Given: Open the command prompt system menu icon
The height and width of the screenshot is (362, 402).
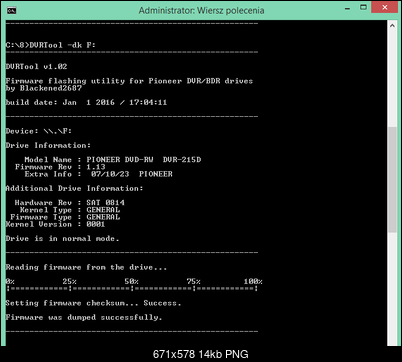Looking at the screenshot, I should [12, 10].
